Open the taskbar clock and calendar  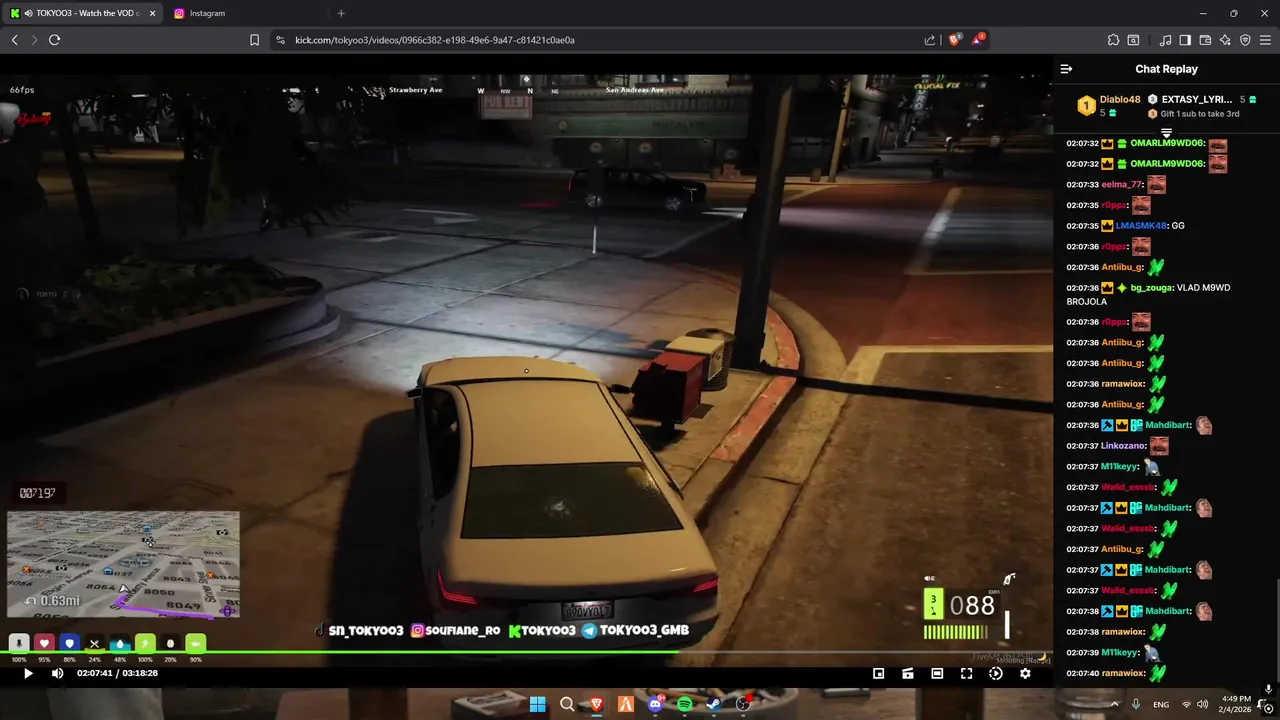(x=1236, y=704)
